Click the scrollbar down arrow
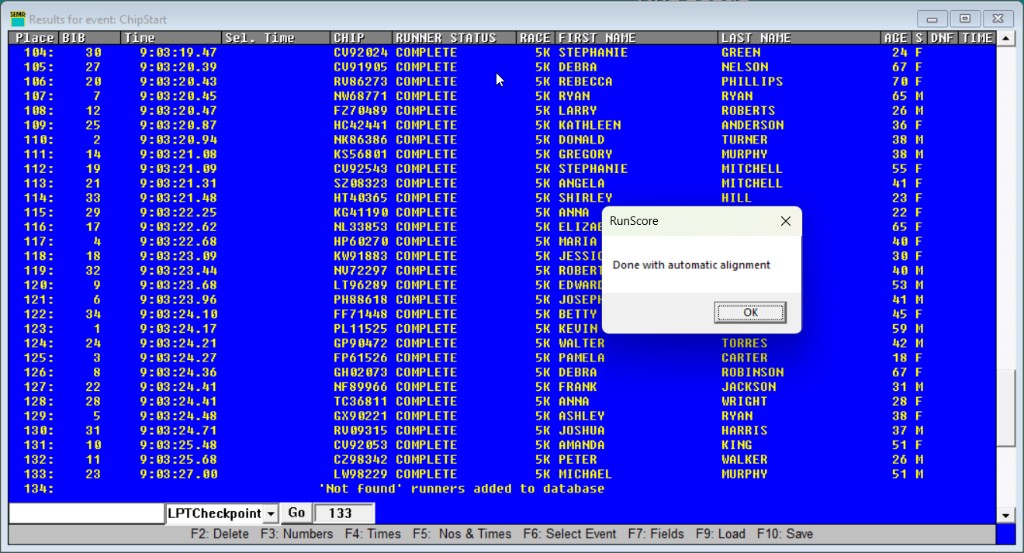This screenshot has height=553, width=1024. pos(1006,515)
